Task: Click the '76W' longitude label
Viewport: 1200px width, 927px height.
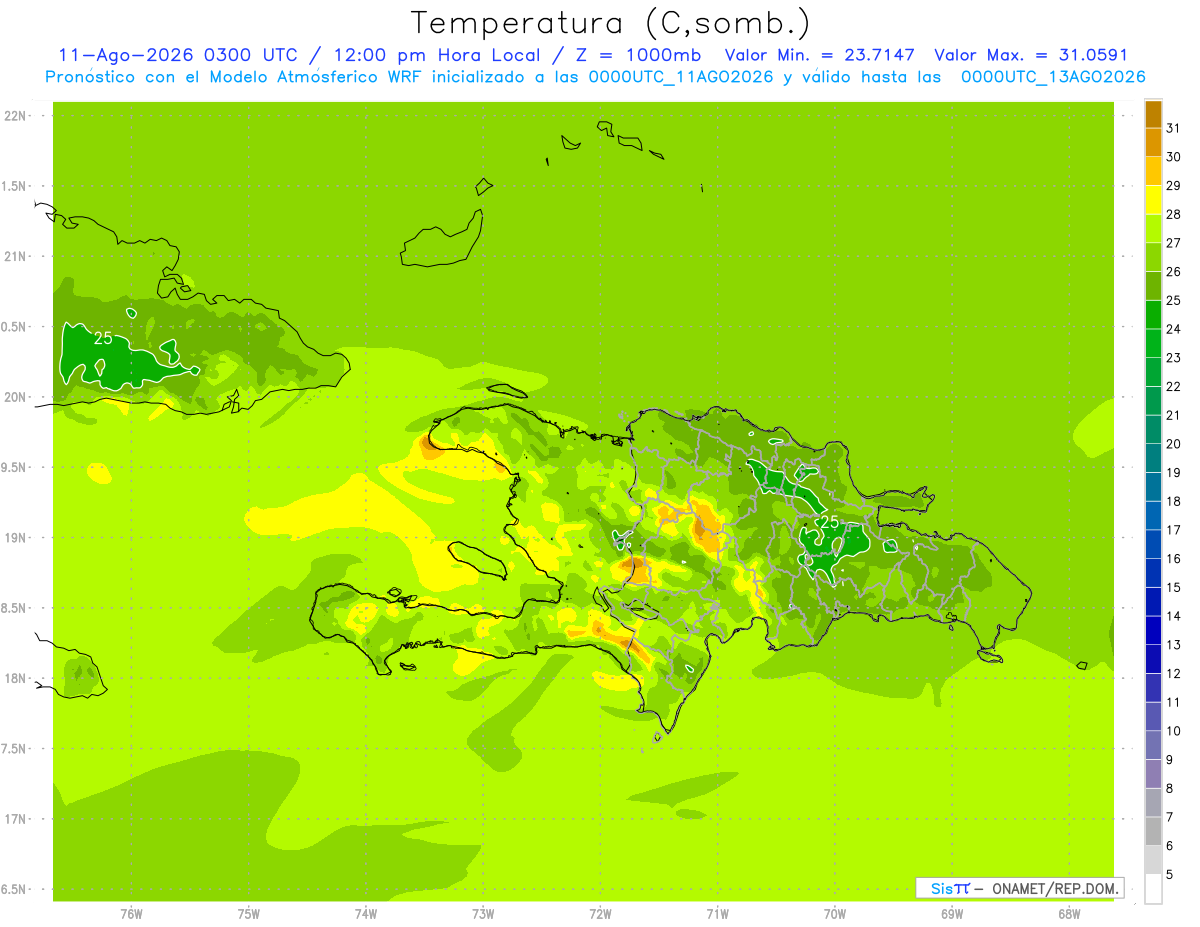Action: (x=131, y=914)
